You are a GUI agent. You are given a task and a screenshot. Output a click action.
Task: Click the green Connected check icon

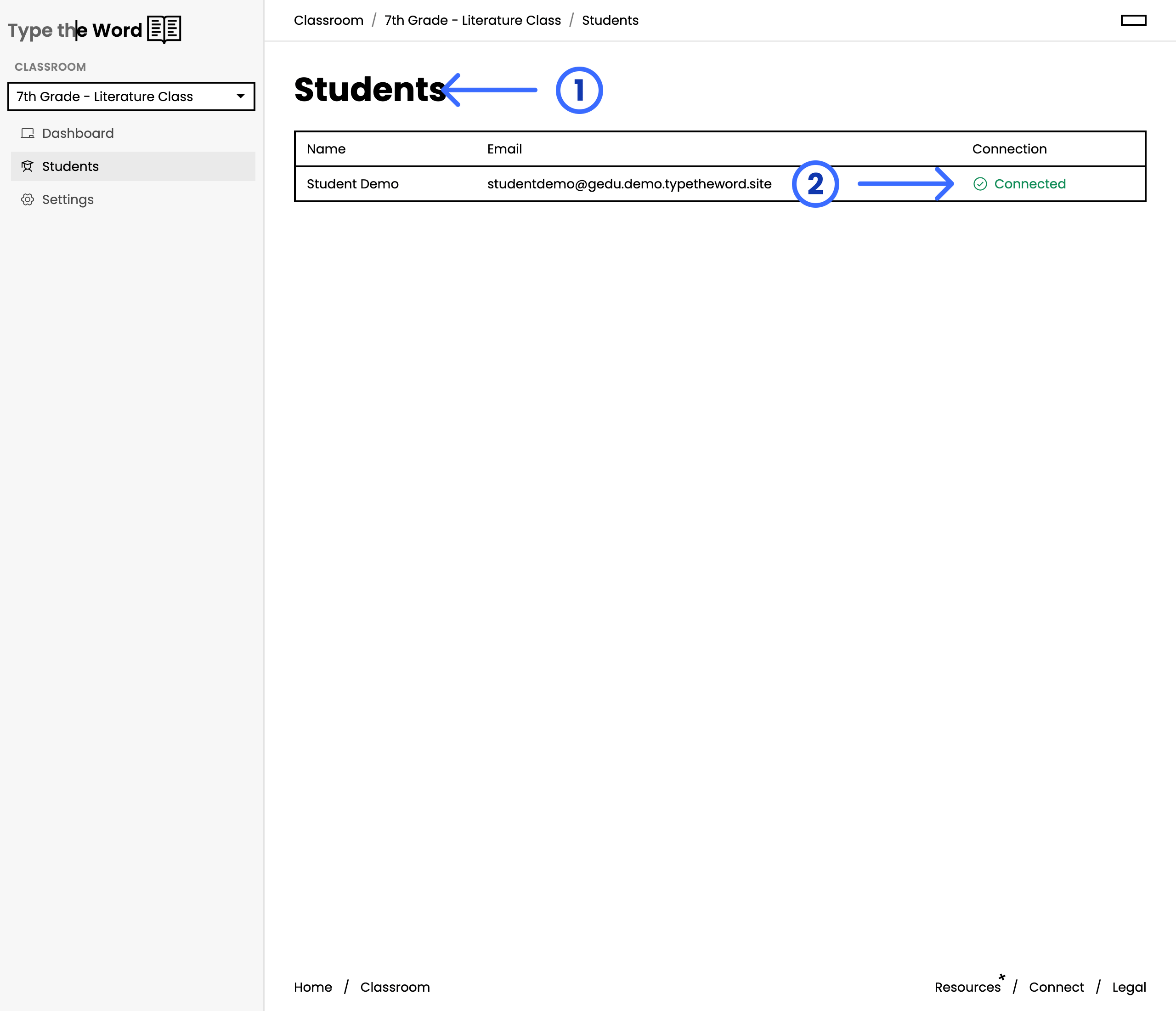pyautogui.click(x=980, y=184)
